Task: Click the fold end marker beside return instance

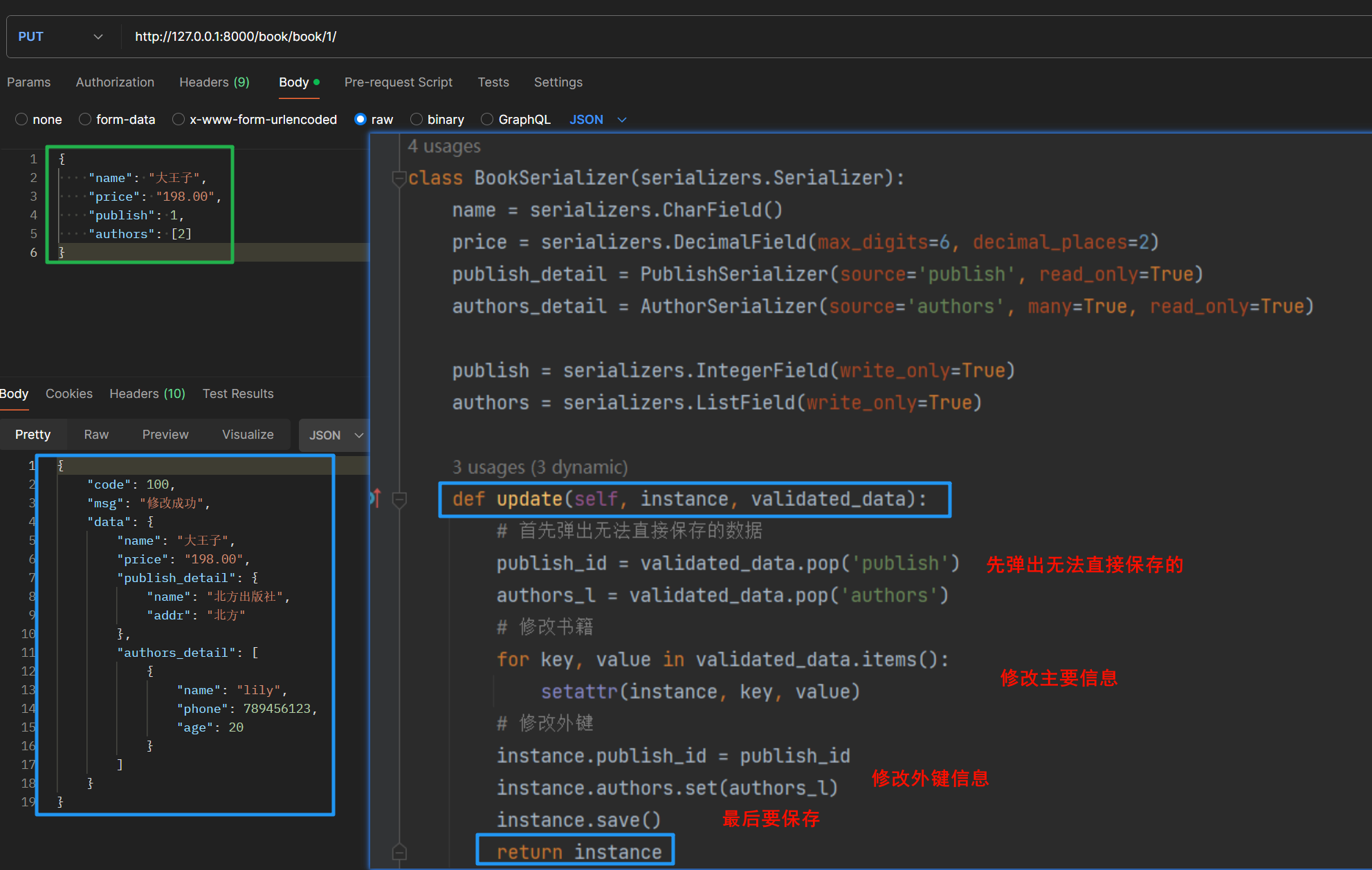Action: 399,852
